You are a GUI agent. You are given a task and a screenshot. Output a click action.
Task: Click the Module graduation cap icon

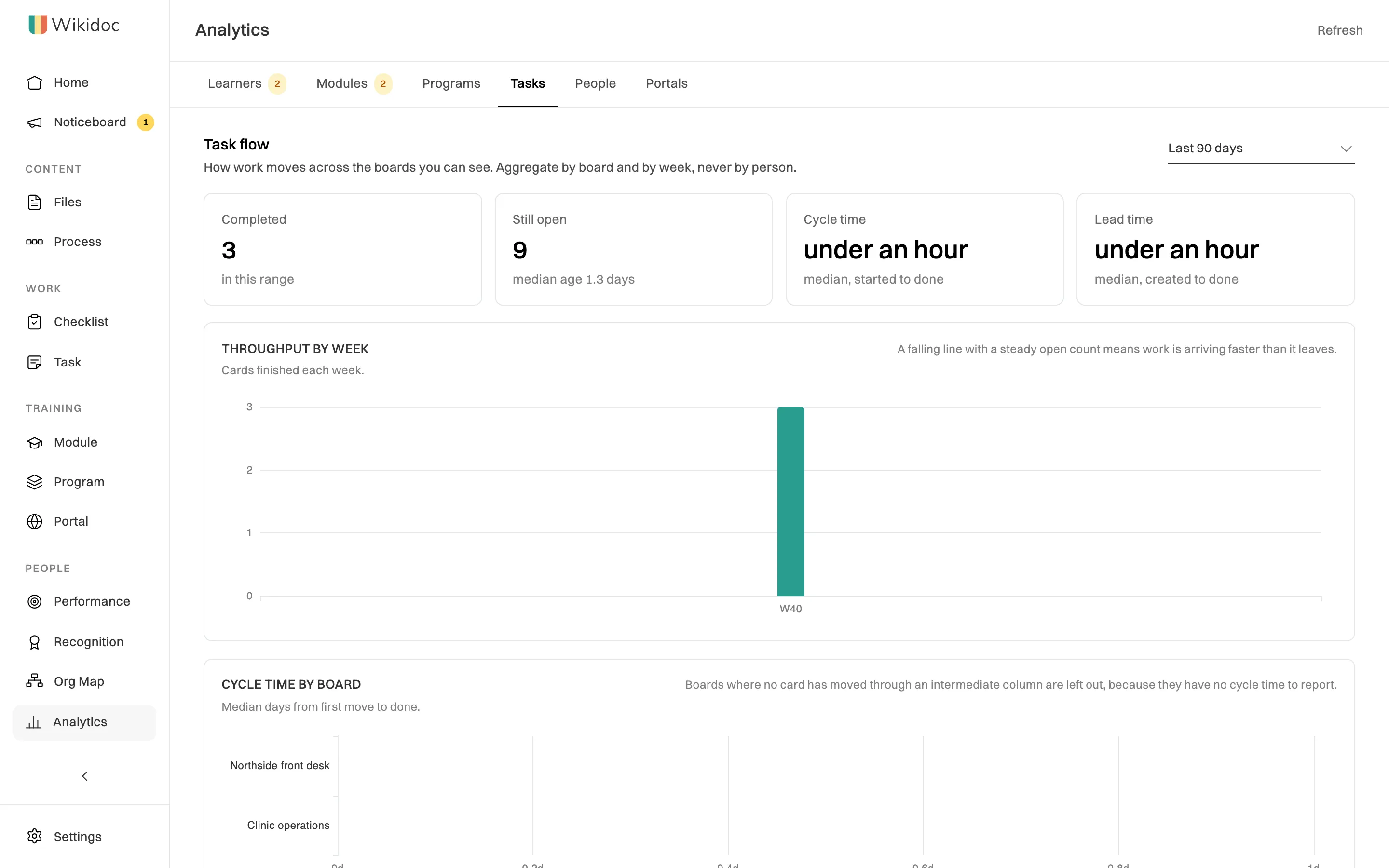coord(34,443)
